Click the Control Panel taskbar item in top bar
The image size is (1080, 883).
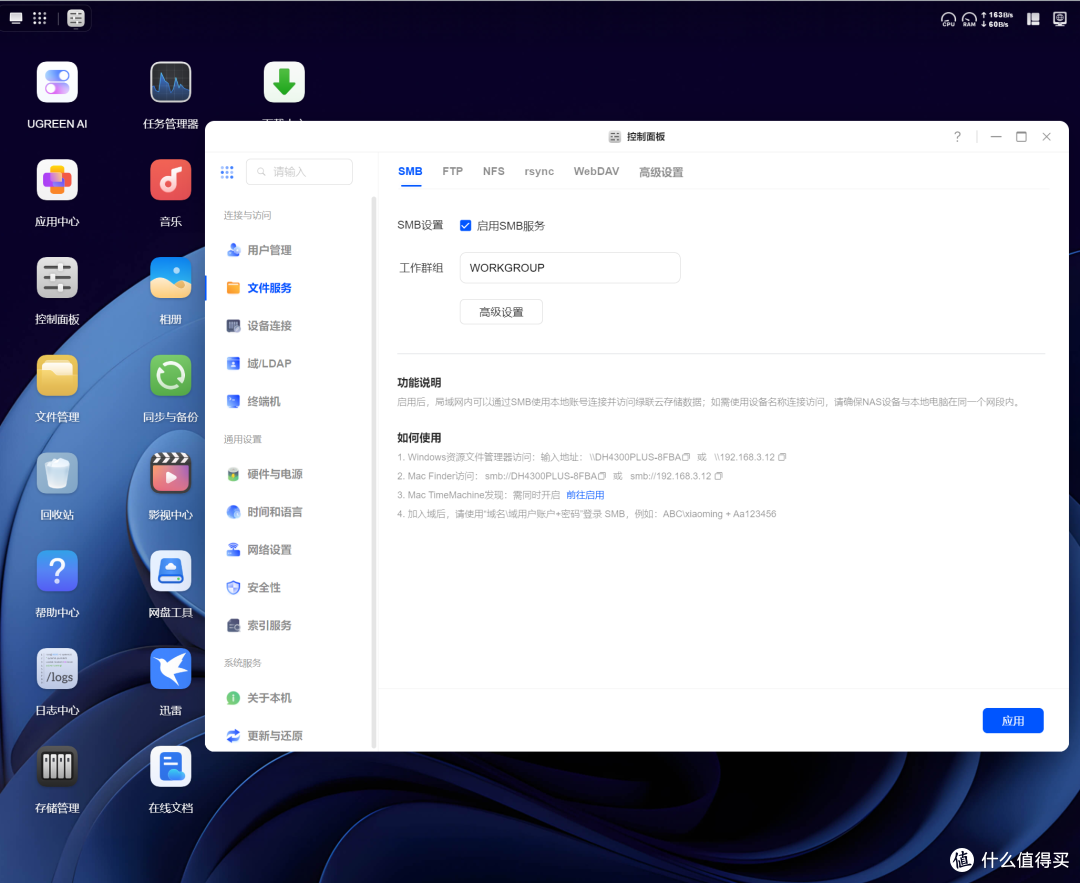pos(76,19)
